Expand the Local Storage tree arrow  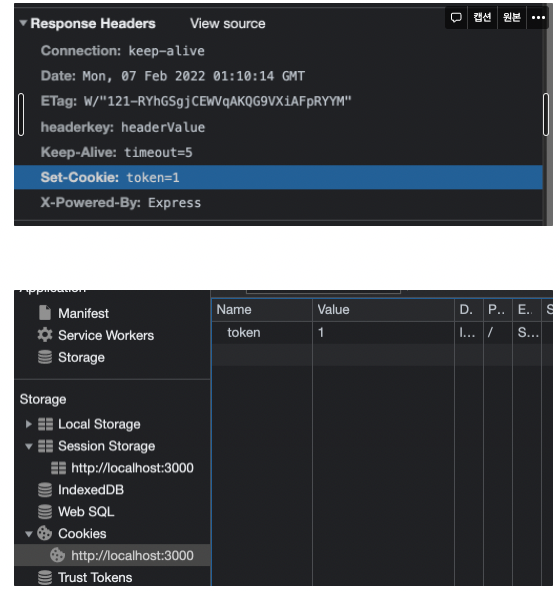29,424
